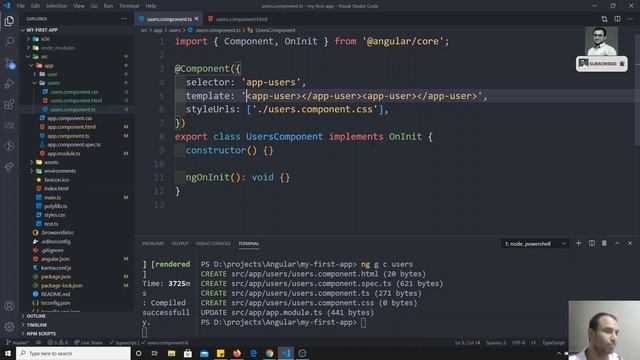Open the Extensions view
The image size is (640, 360).
tap(9, 104)
